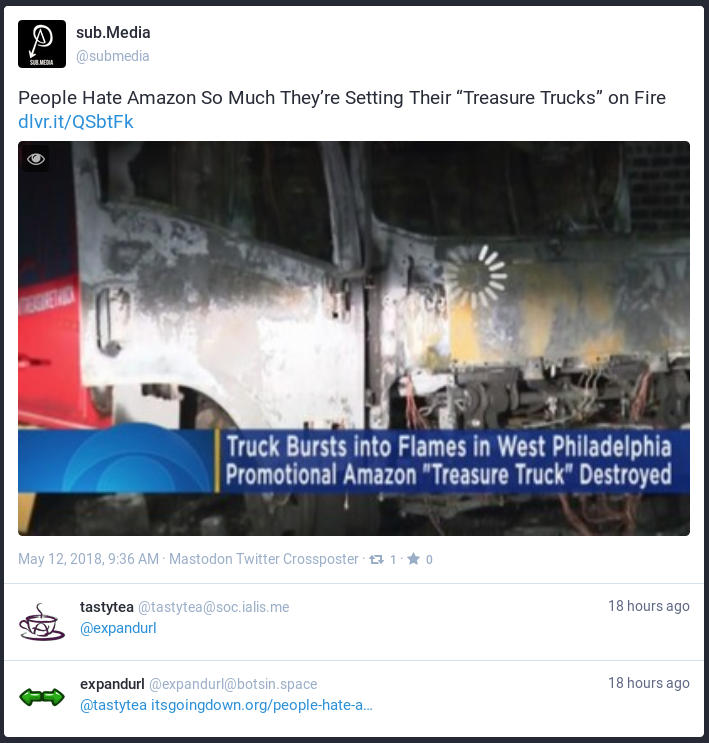The image size is (709, 743).
Task: Click tastytea's teacup avatar
Action: point(42,622)
